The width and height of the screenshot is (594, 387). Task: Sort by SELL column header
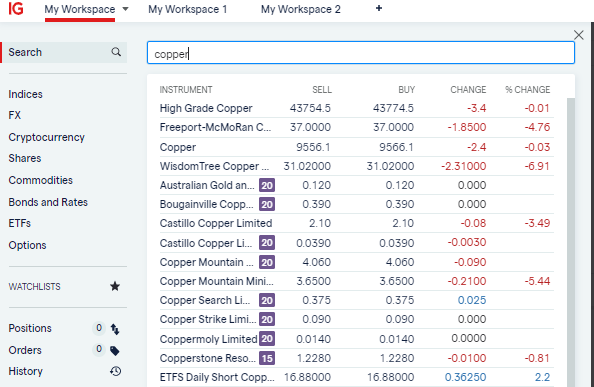322,90
